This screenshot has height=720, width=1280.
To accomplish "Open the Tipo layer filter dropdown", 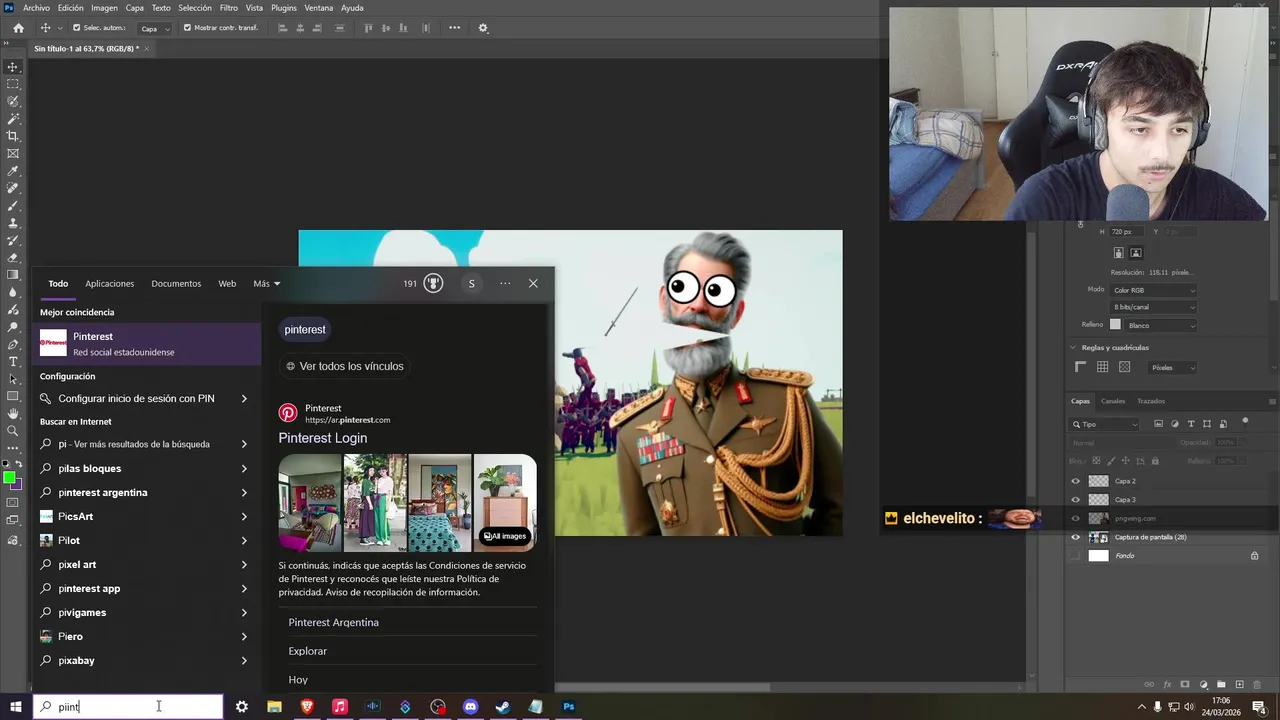I will [1105, 424].
